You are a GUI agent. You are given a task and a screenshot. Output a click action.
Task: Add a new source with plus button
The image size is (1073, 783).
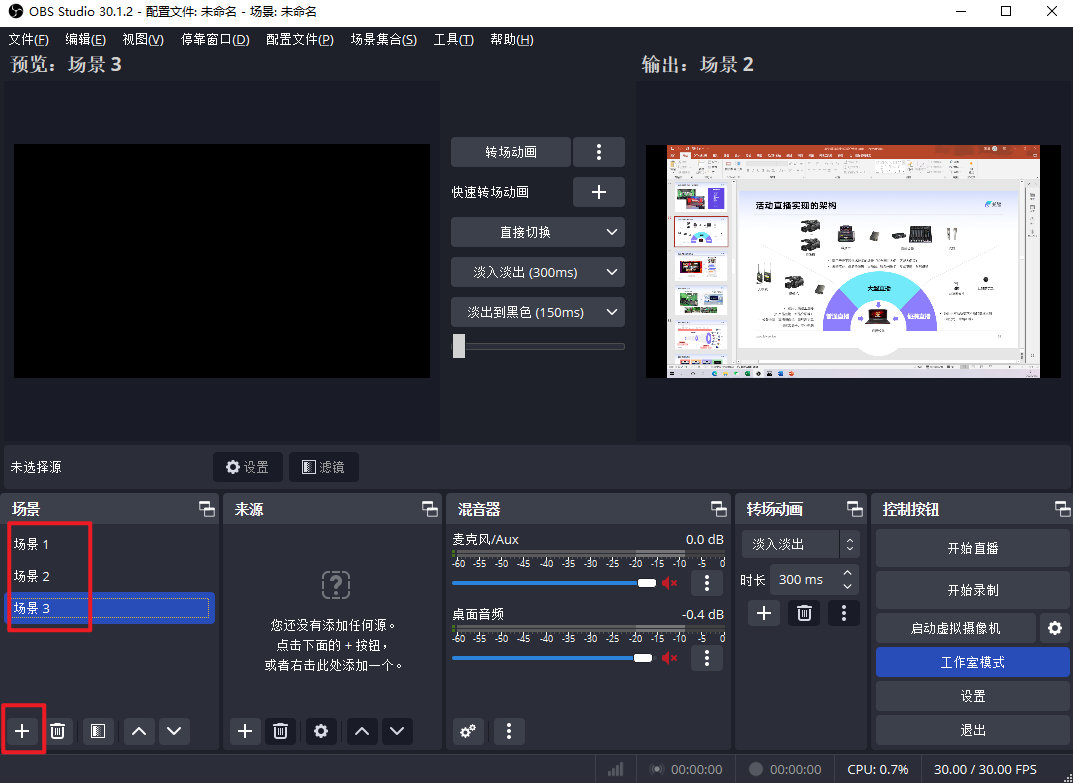[245, 731]
